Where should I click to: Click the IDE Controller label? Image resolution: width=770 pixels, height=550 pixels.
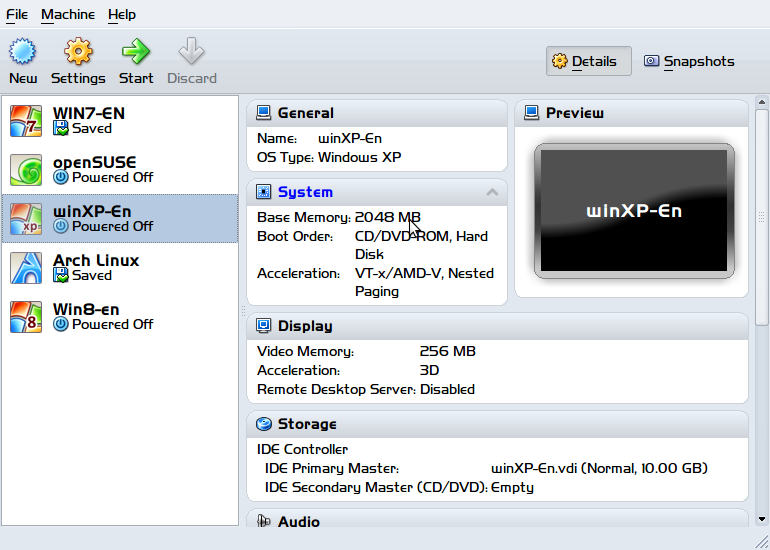click(302, 449)
